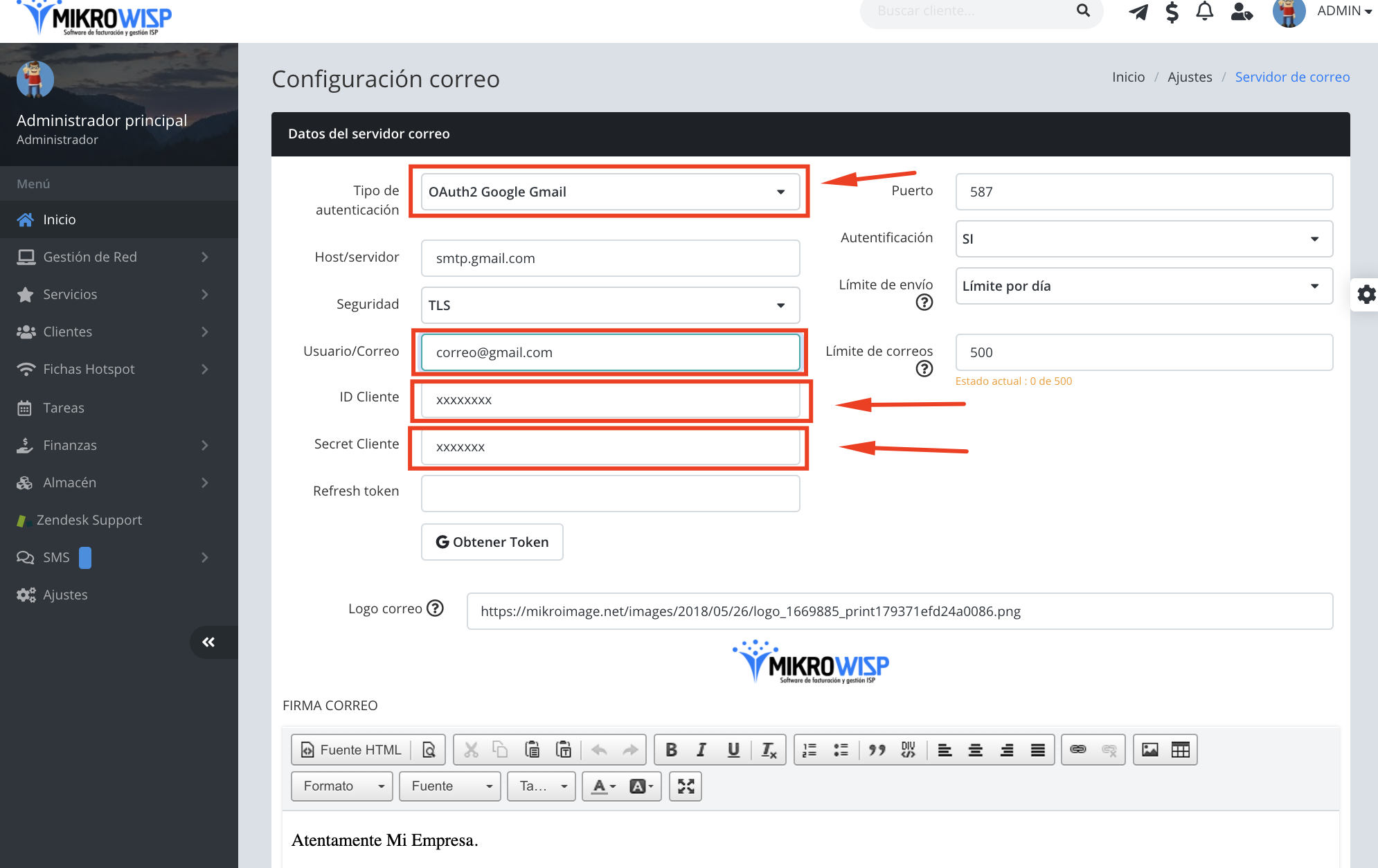Click the search magnifier icon
This screenshot has width=1378, height=868.
1084,10
